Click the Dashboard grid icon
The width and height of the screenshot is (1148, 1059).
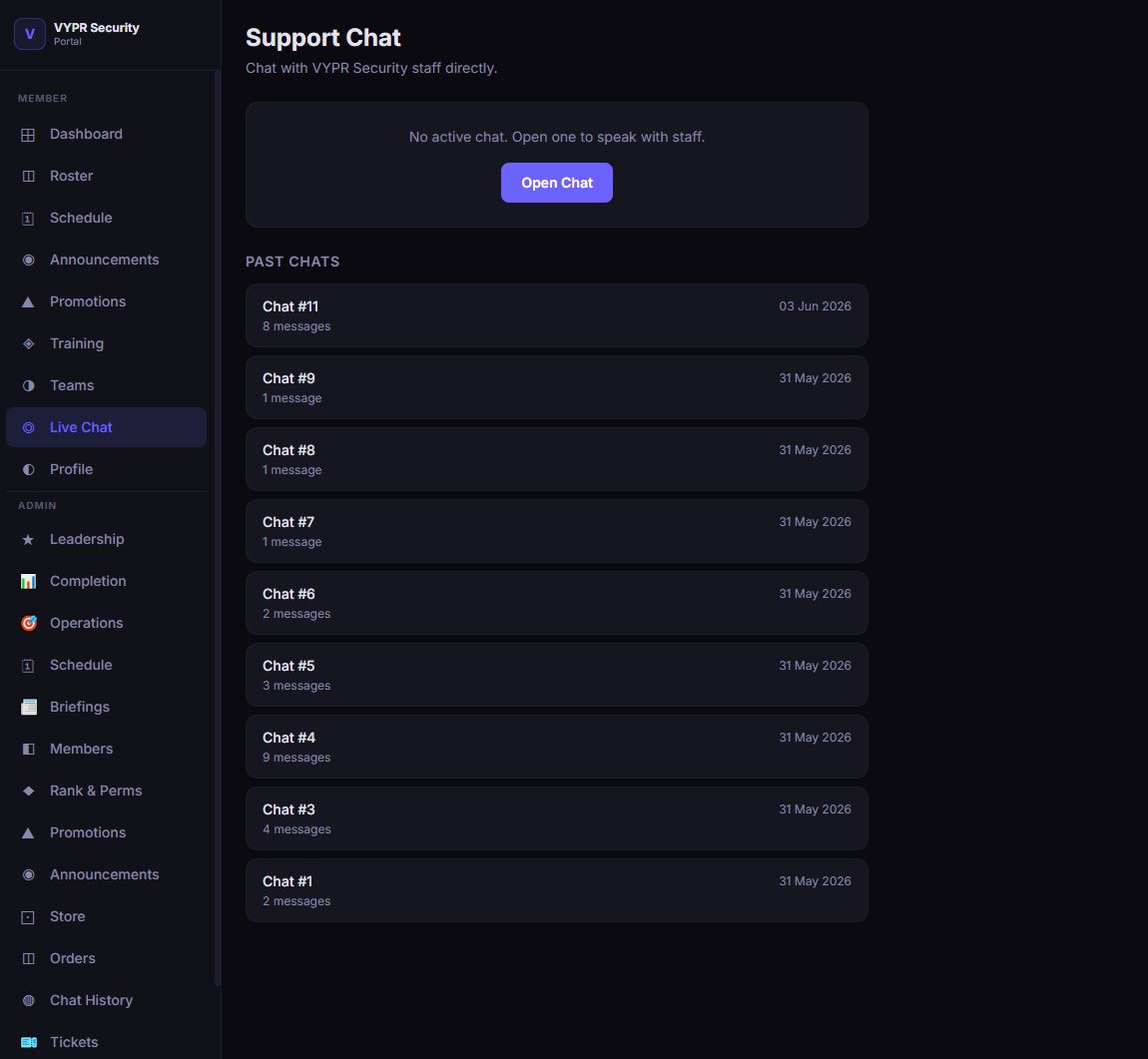(x=29, y=135)
